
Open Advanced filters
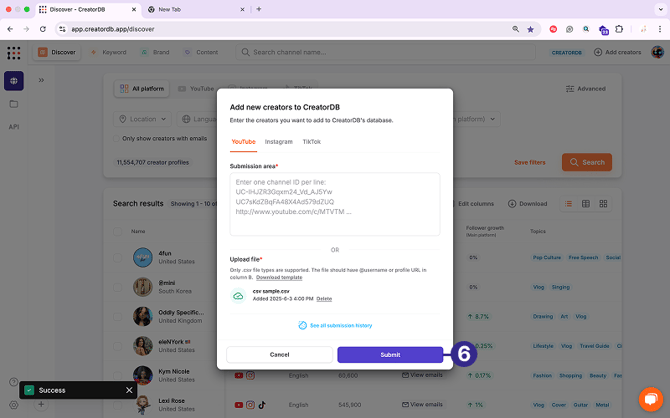[x=585, y=88]
